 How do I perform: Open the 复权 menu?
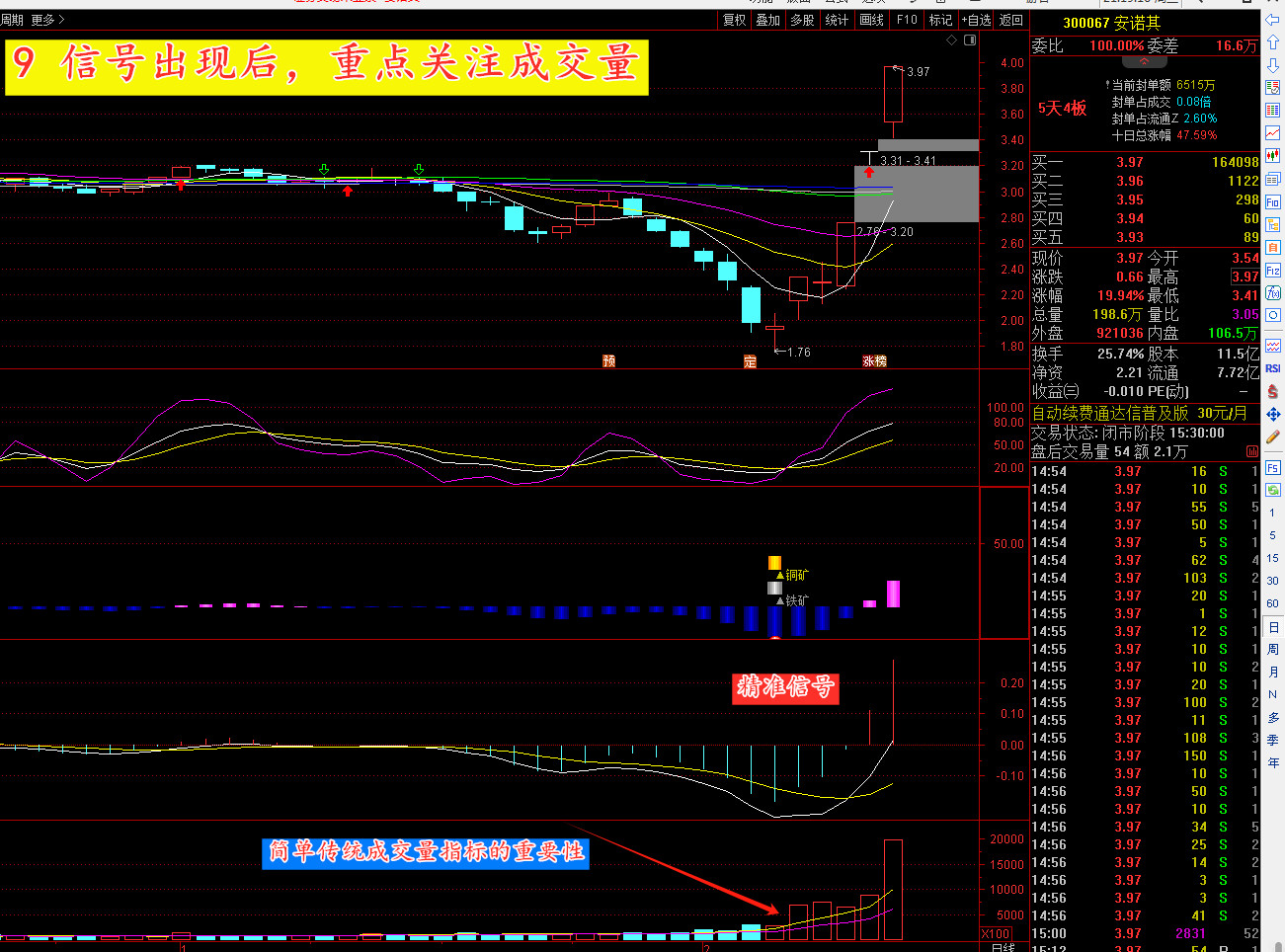click(735, 20)
